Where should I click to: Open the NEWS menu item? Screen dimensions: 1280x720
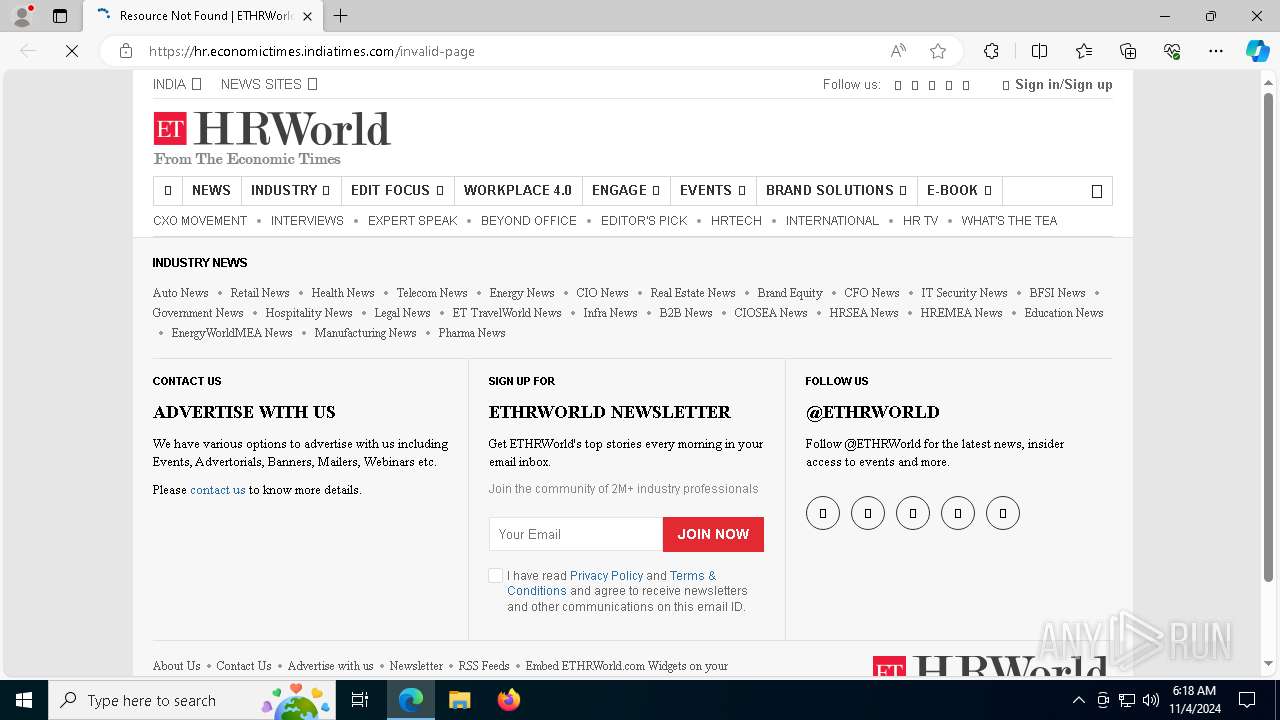click(x=211, y=190)
